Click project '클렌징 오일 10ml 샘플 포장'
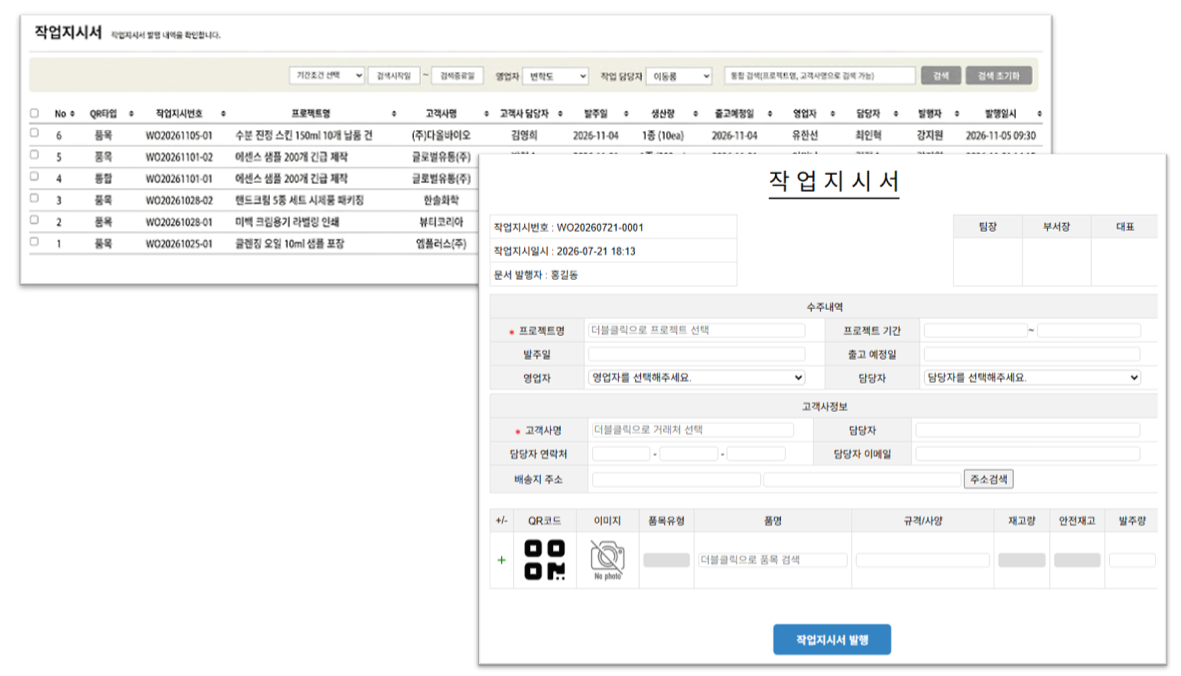The width and height of the screenshot is (1181, 676). pyautogui.click(x=289, y=244)
